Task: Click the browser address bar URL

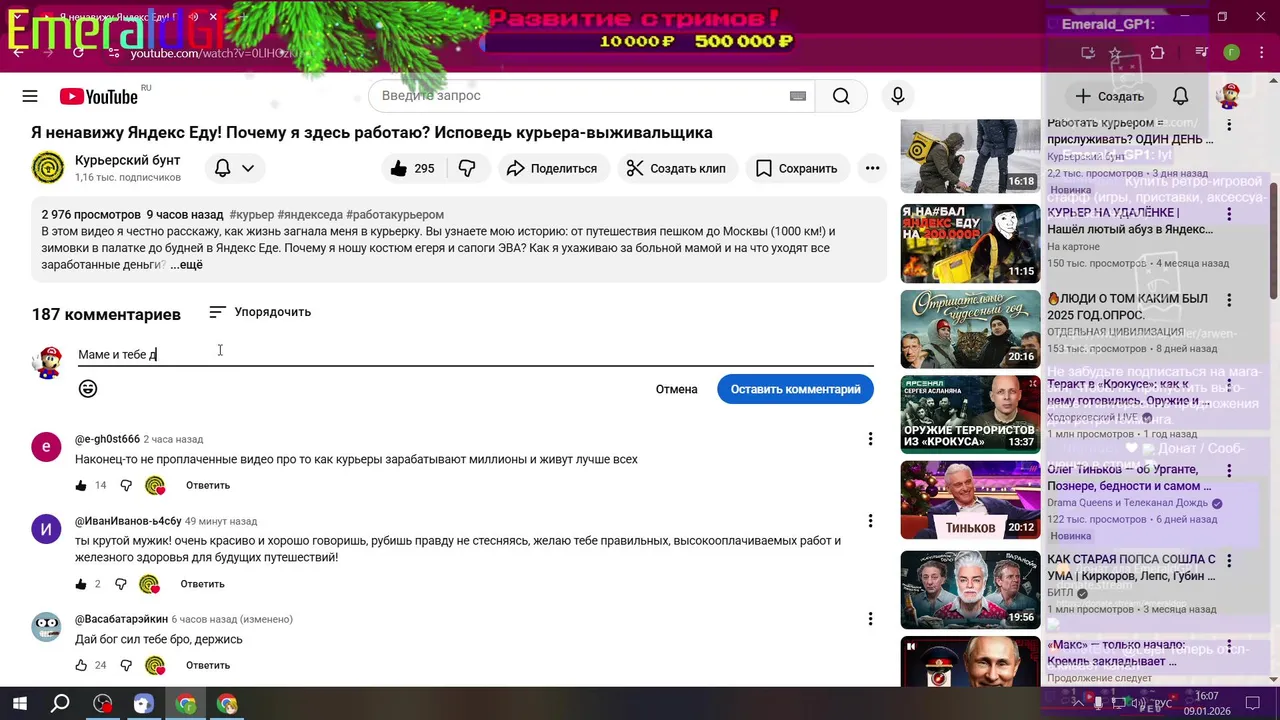Action: [x=215, y=52]
